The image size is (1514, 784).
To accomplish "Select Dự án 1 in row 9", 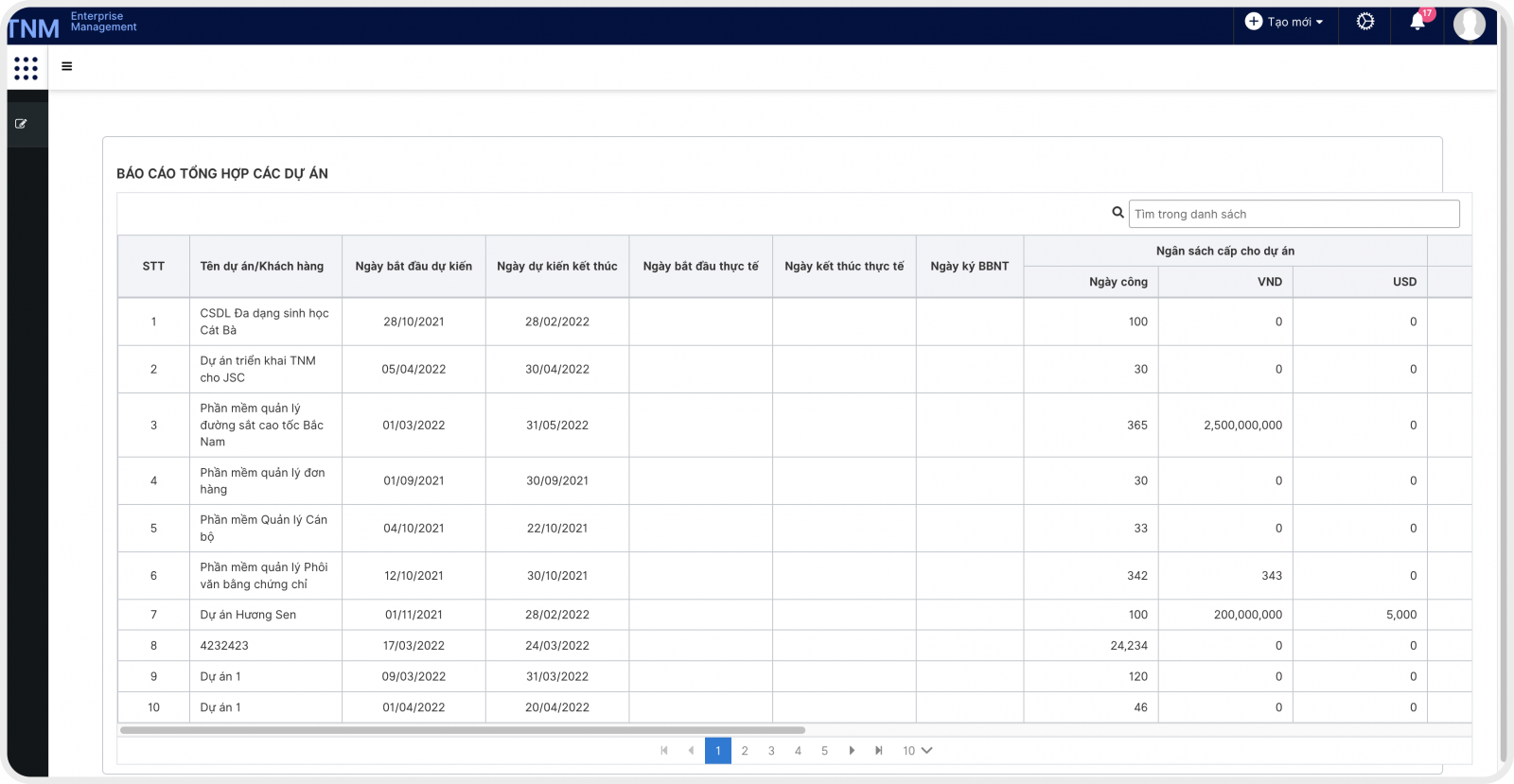I will click(x=220, y=677).
